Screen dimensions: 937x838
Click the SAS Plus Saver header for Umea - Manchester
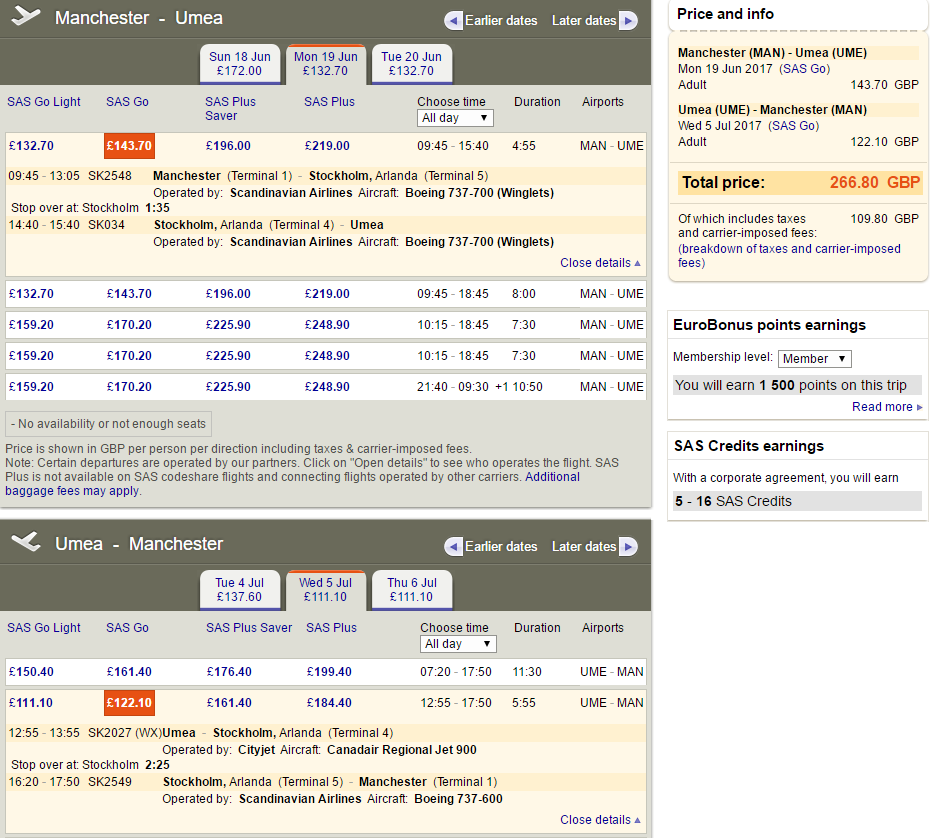[x=249, y=628]
